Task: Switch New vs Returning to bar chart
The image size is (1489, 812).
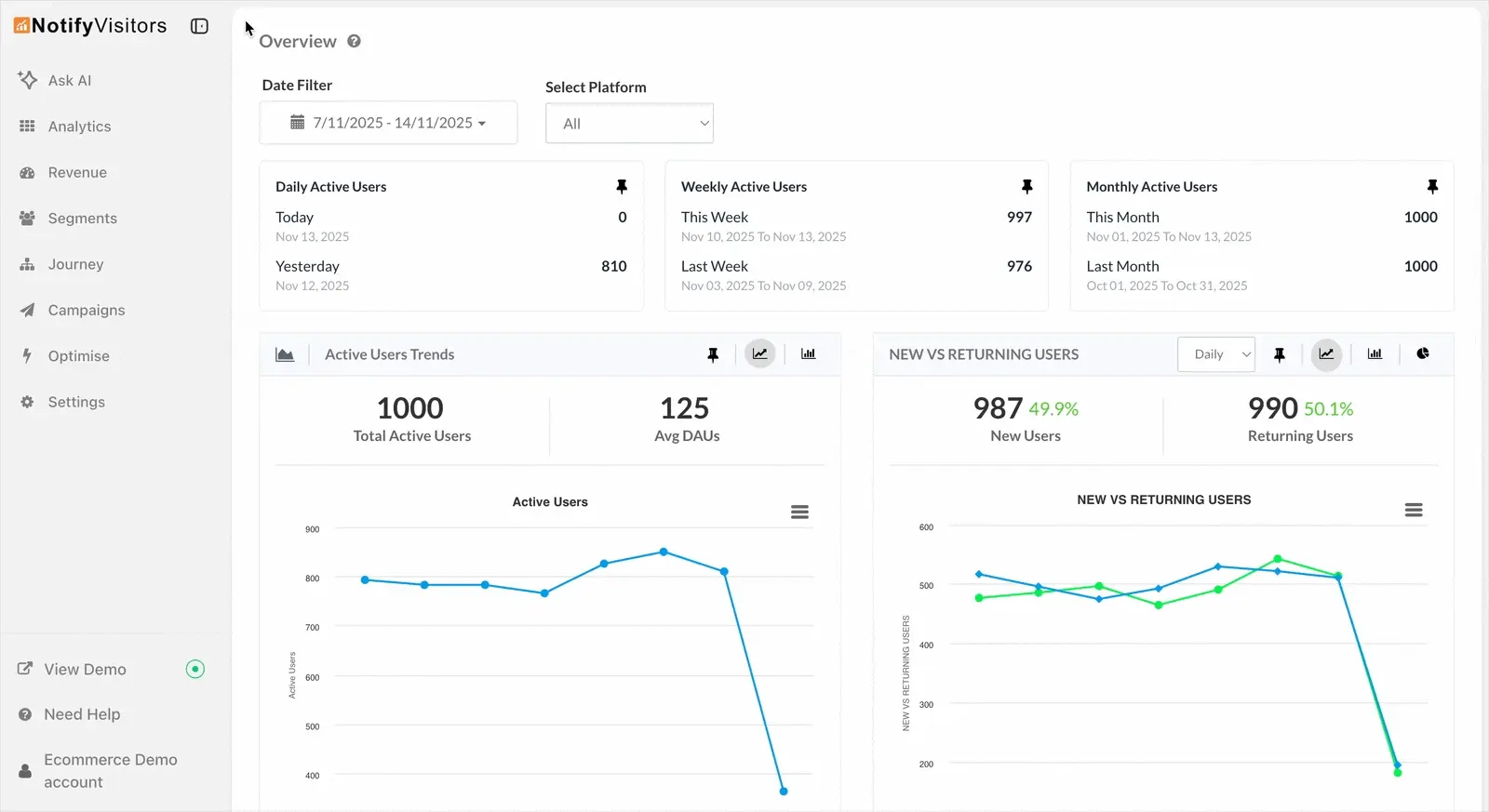Action: tap(1375, 353)
